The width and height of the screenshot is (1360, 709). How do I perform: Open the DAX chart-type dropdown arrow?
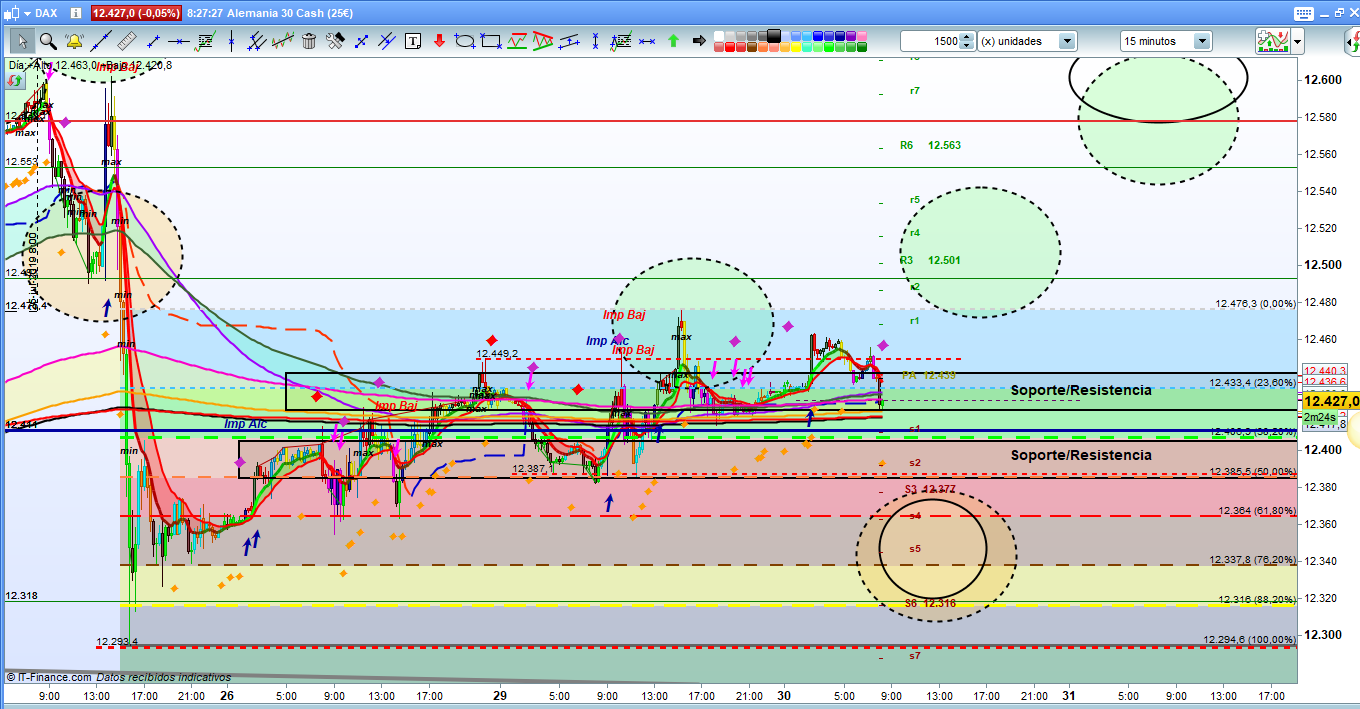point(25,13)
